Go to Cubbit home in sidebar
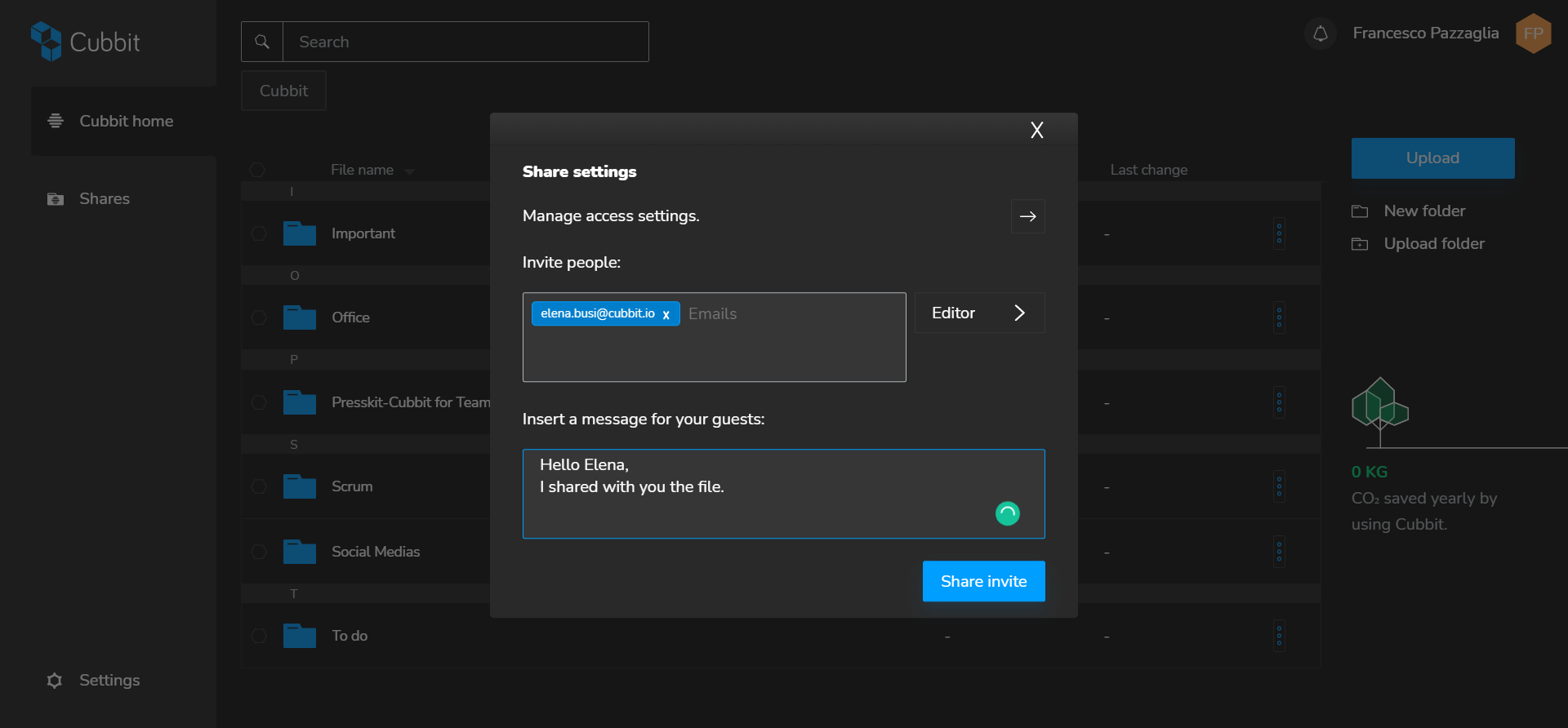Viewport: 1568px width, 728px height. coord(126,121)
